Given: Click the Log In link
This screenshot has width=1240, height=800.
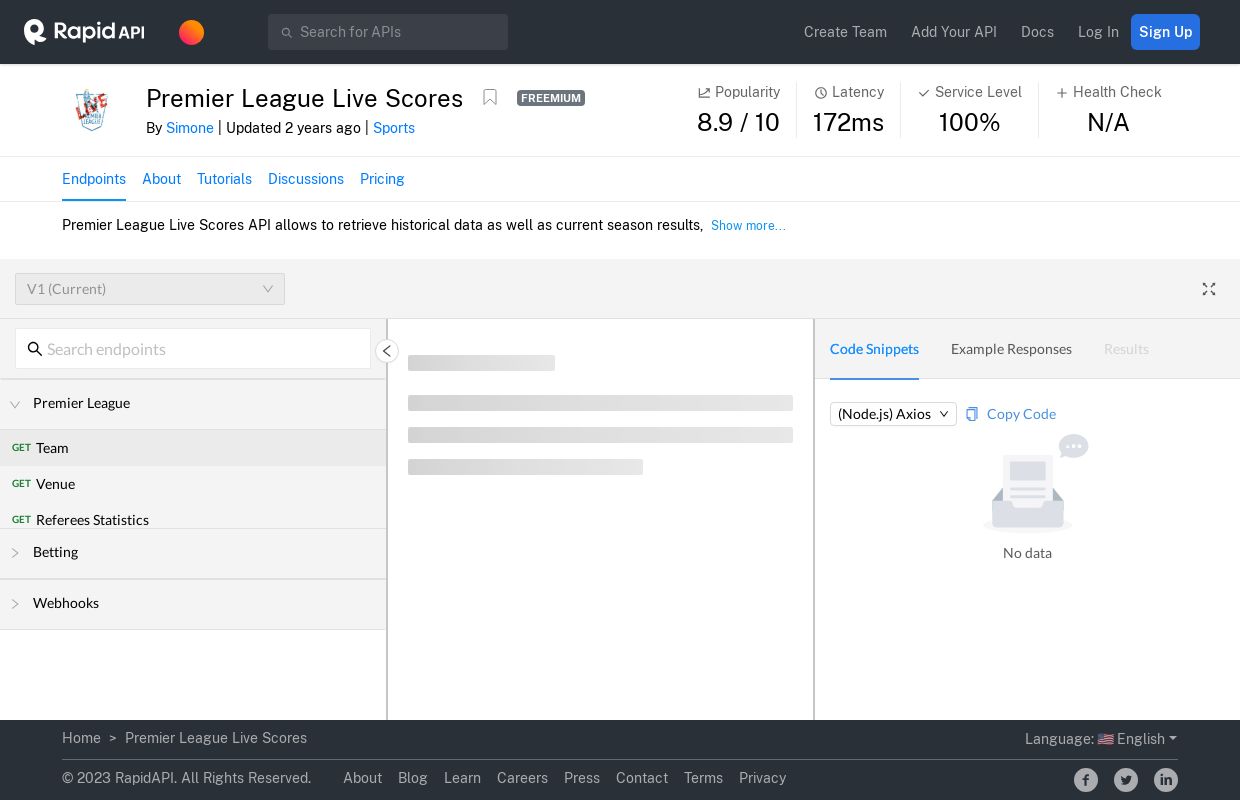Looking at the screenshot, I should tap(1098, 32).
